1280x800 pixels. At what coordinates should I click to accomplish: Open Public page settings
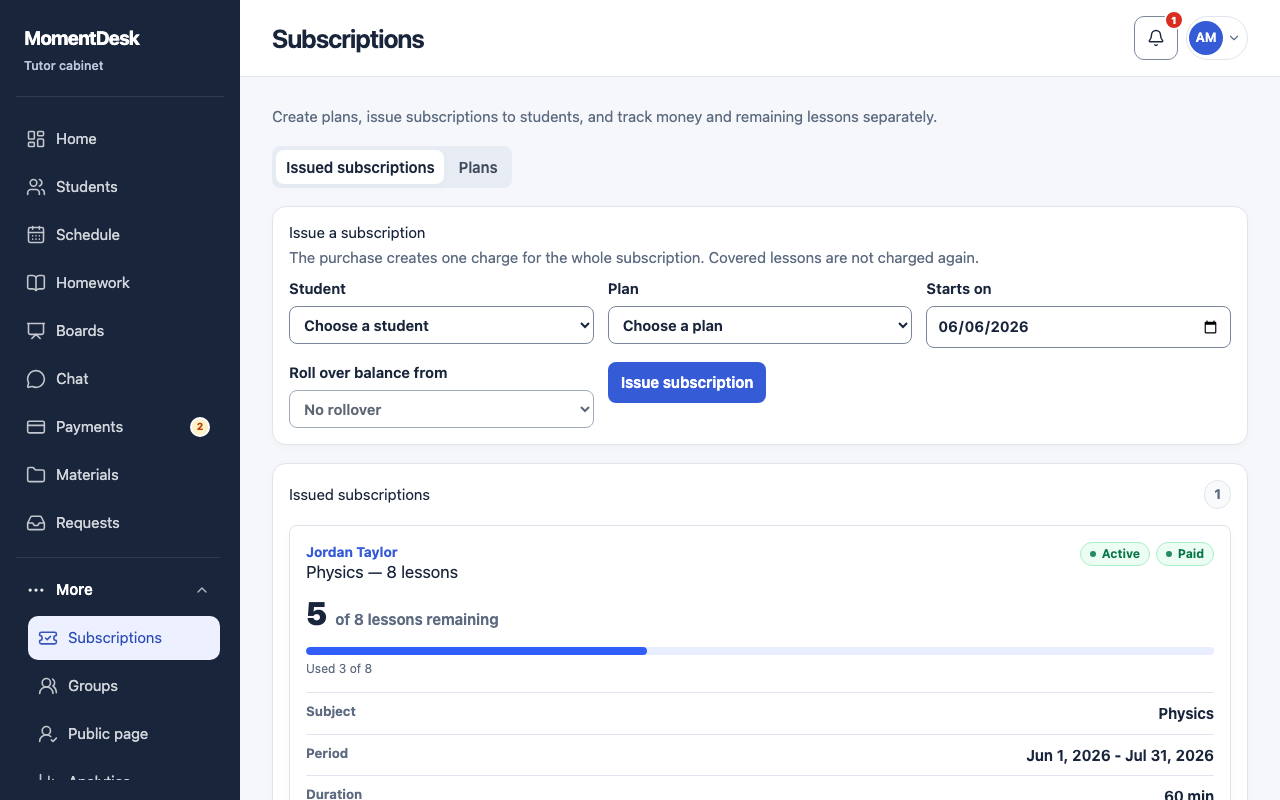(124, 734)
